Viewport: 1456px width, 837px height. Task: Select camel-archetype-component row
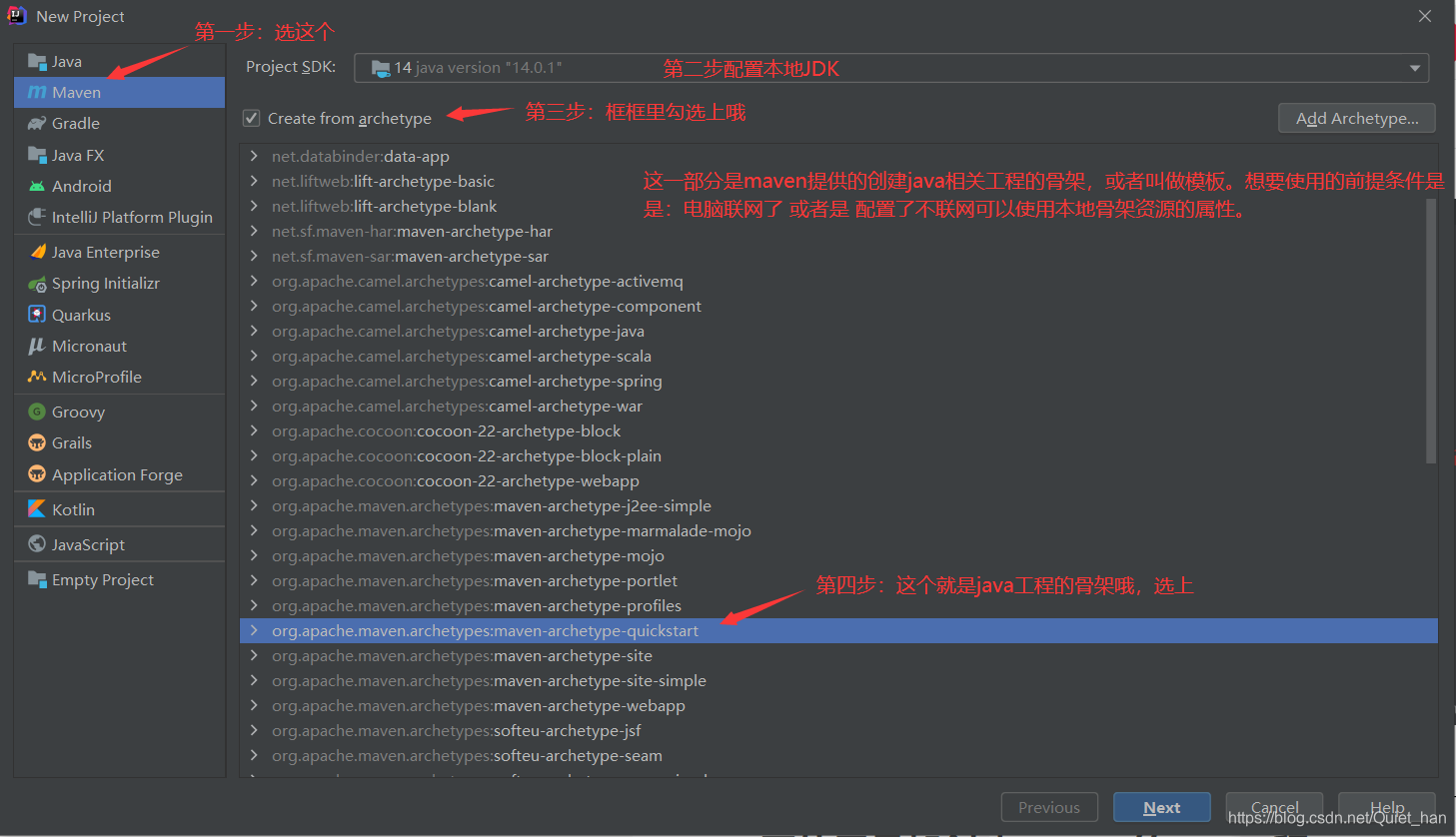pyautogui.click(x=838, y=306)
